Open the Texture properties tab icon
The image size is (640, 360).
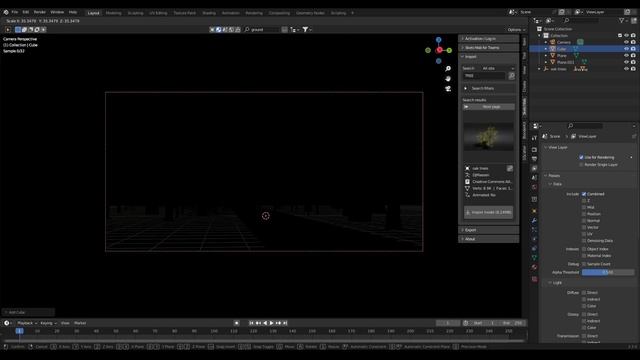pyautogui.click(x=534, y=279)
